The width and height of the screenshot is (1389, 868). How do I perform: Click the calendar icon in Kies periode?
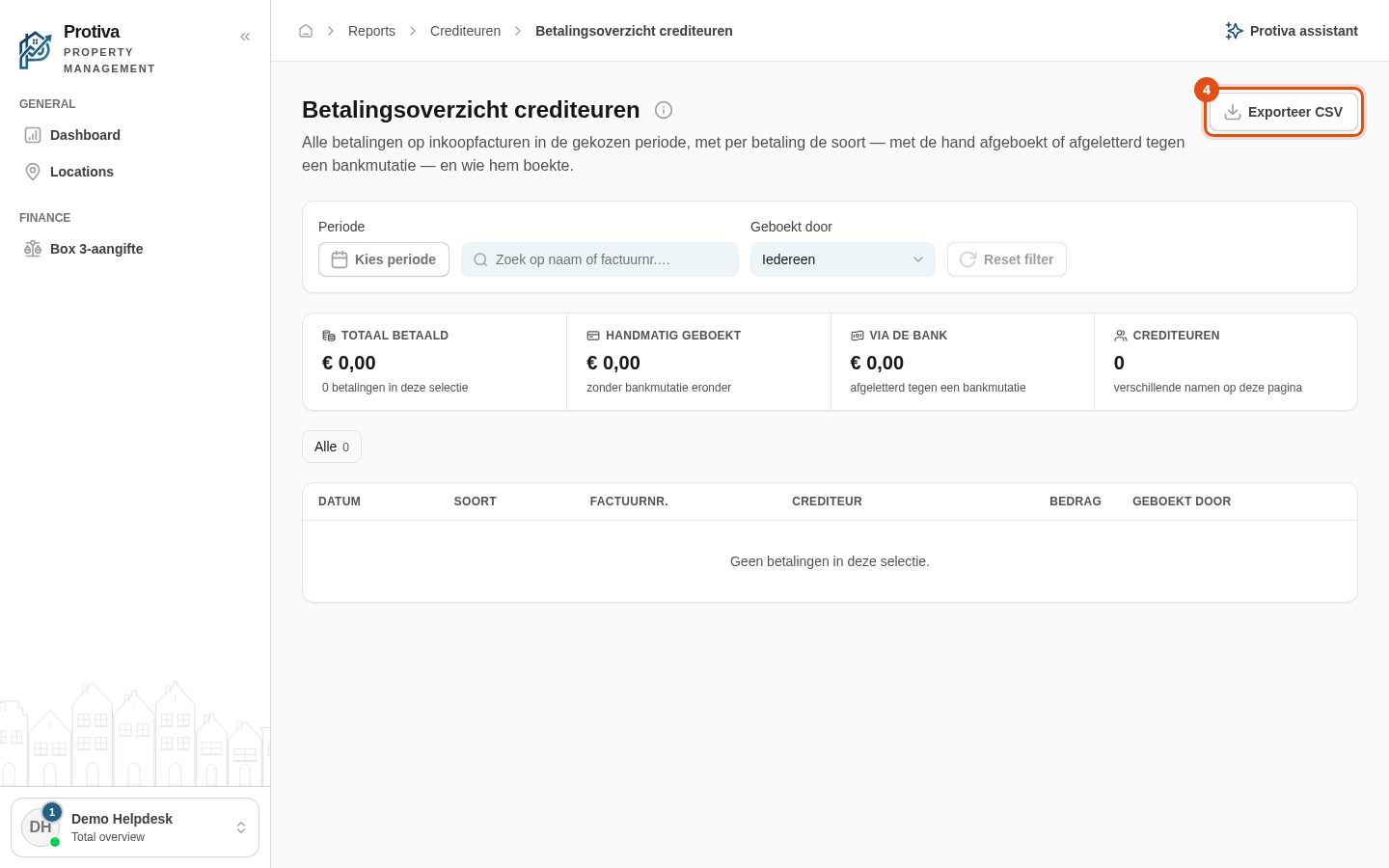tap(340, 259)
